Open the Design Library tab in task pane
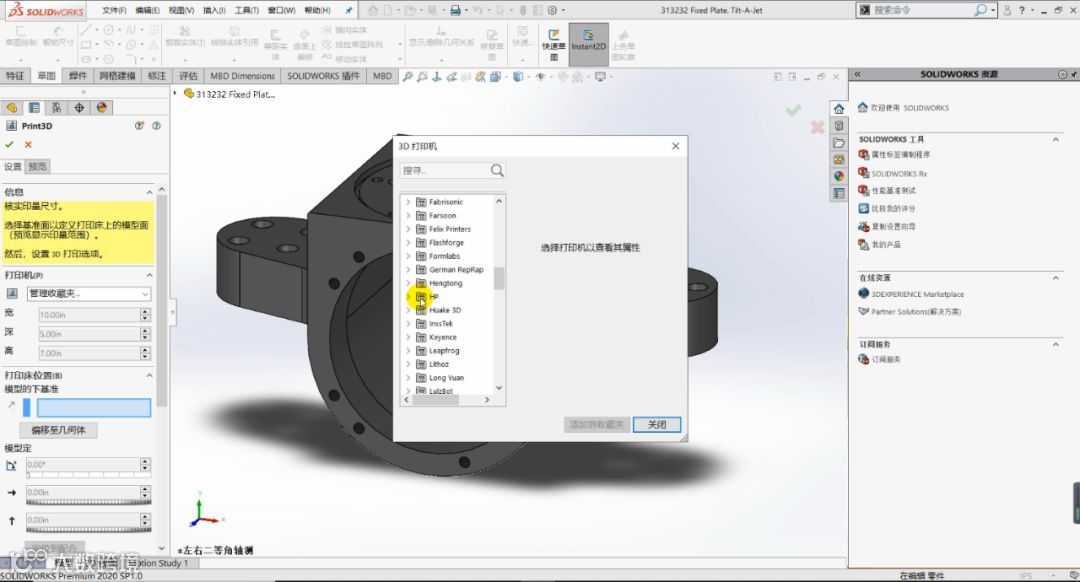Screen dimensions: 1080x582 pyautogui.click(x=838, y=125)
